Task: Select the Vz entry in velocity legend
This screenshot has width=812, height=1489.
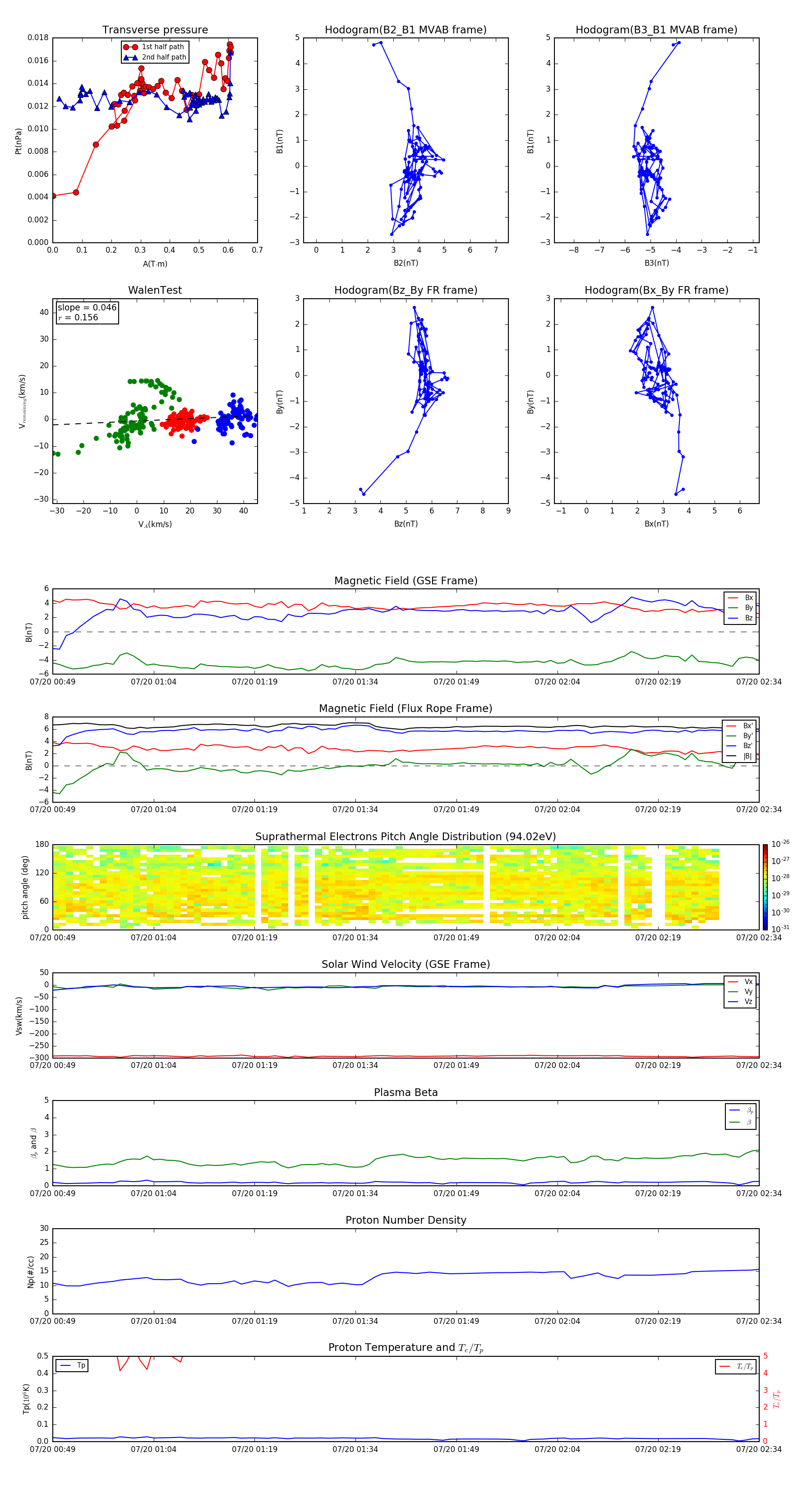Action: (x=741, y=1002)
